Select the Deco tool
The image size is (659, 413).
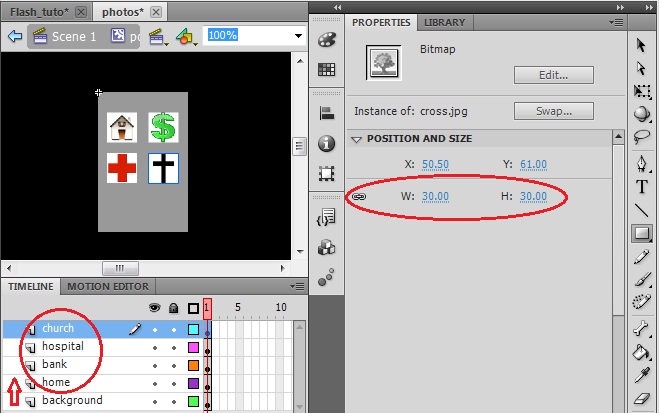[642, 301]
